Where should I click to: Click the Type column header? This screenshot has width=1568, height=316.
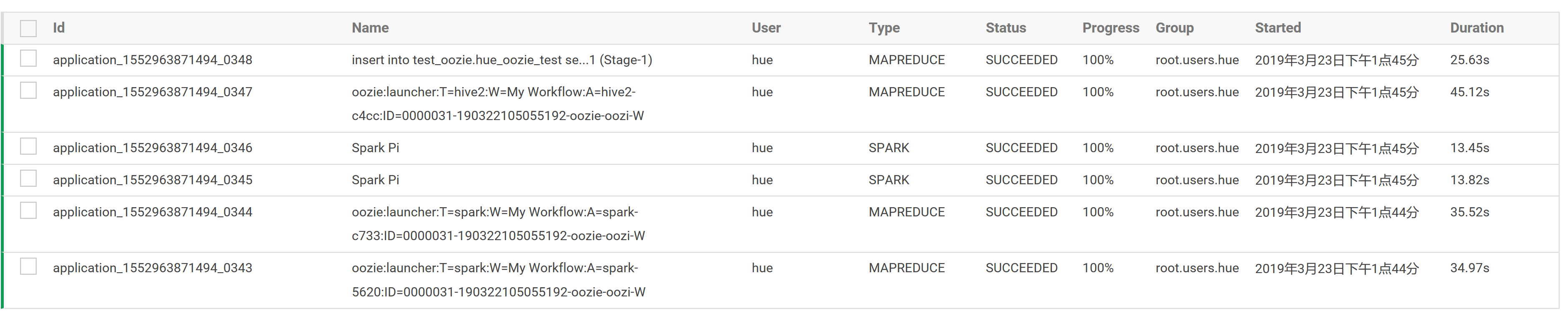click(884, 28)
